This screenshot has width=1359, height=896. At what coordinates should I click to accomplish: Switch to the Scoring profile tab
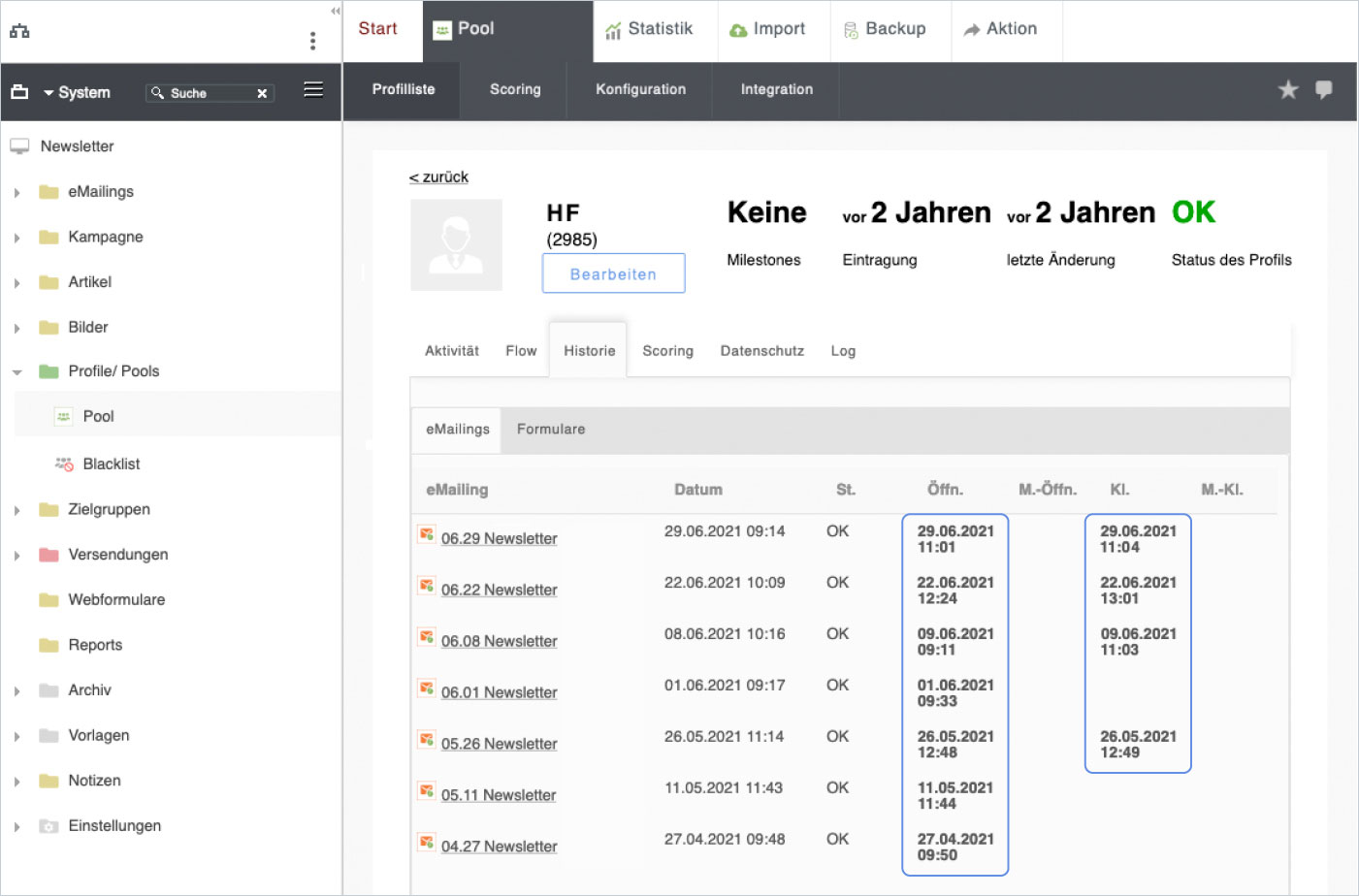click(x=667, y=351)
